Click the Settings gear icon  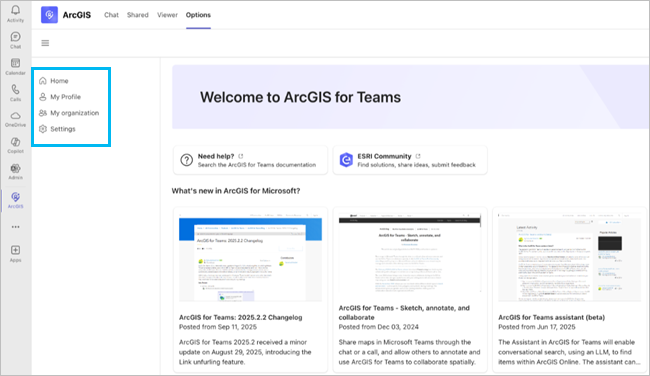[x=43, y=129]
